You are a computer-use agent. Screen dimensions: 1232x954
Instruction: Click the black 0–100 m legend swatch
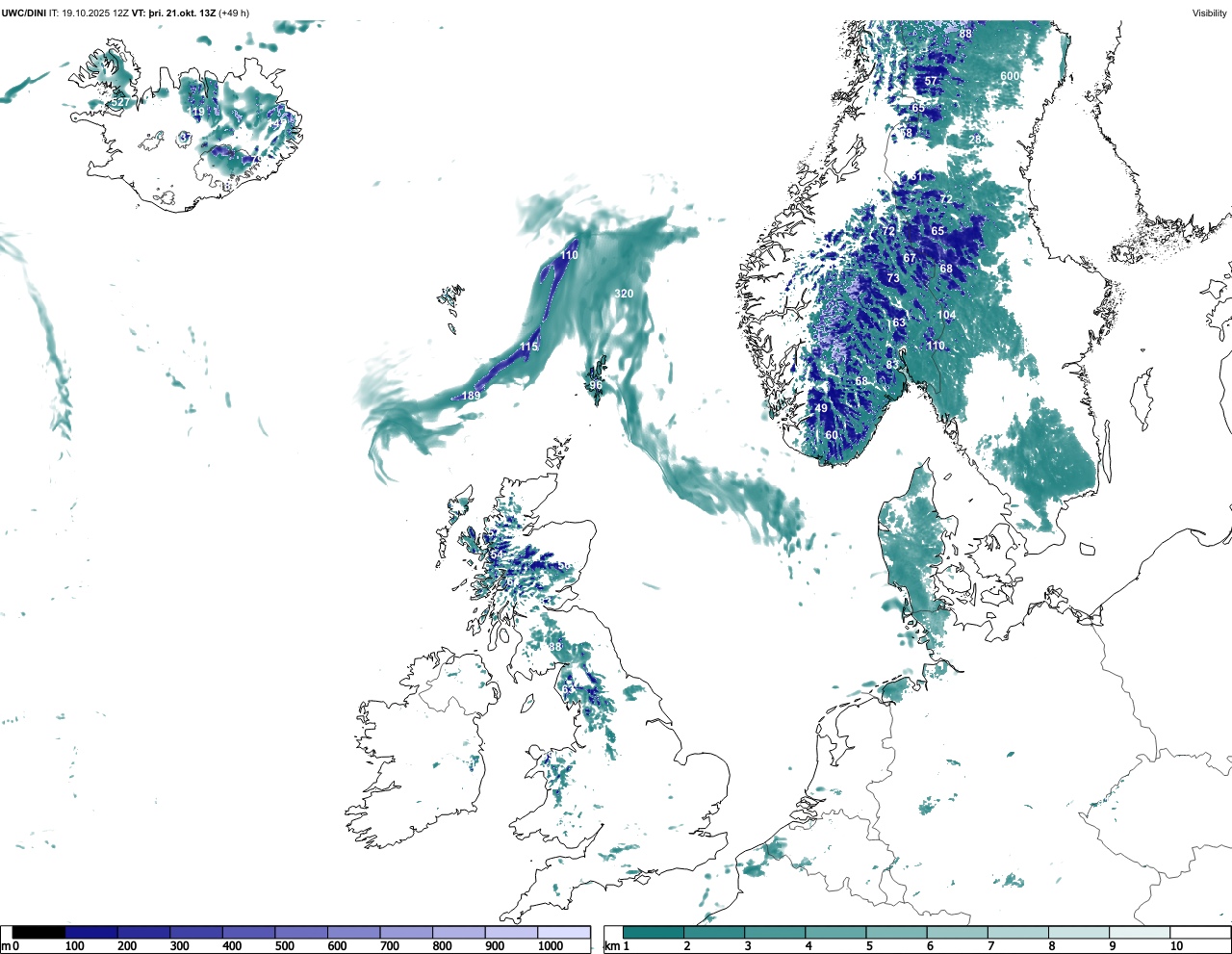38,932
